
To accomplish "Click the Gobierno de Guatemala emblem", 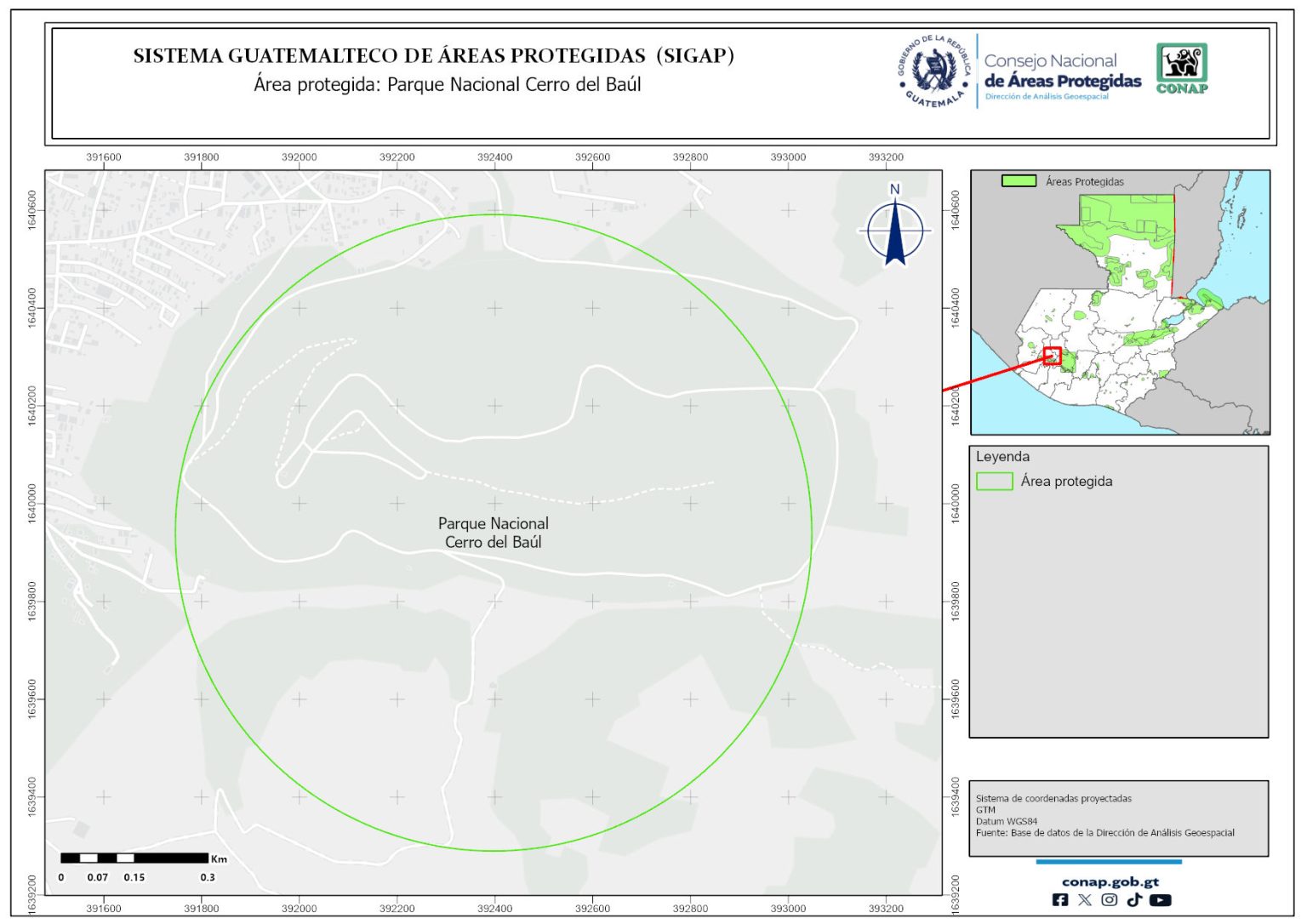I will pos(934,71).
